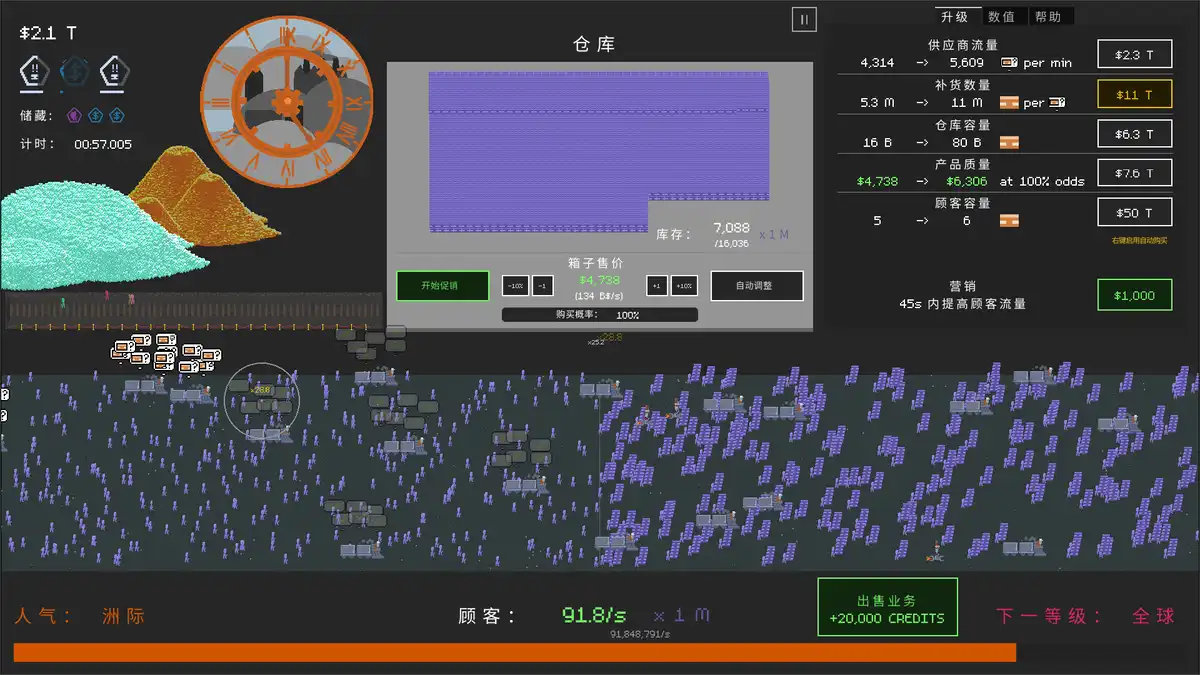The height and width of the screenshot is (675, 1200).
Task: Open the 升级 tab
Action: click(954, 16)
